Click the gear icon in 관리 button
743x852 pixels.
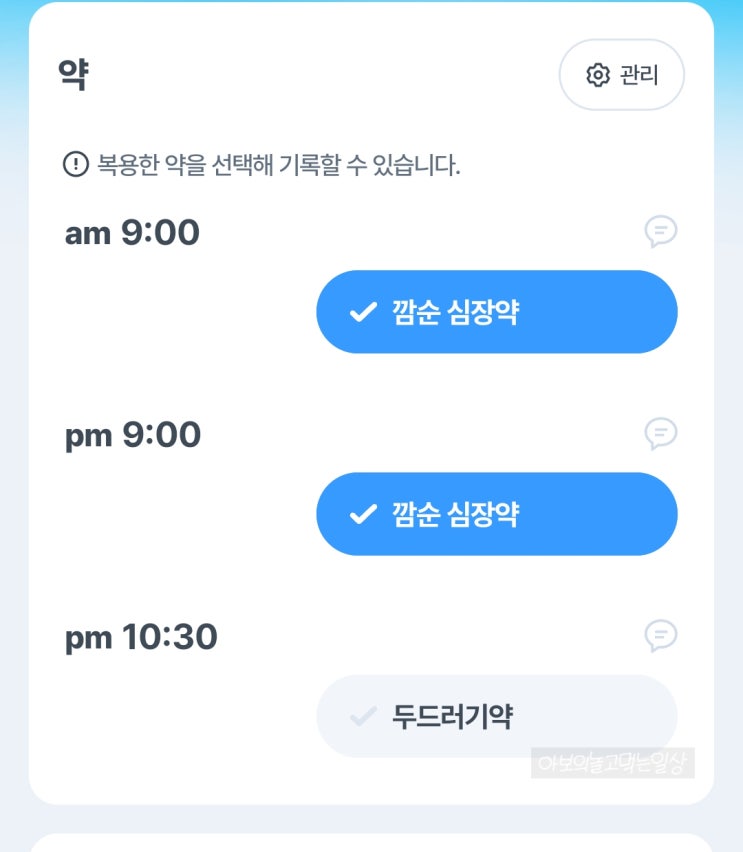(598, 75)
